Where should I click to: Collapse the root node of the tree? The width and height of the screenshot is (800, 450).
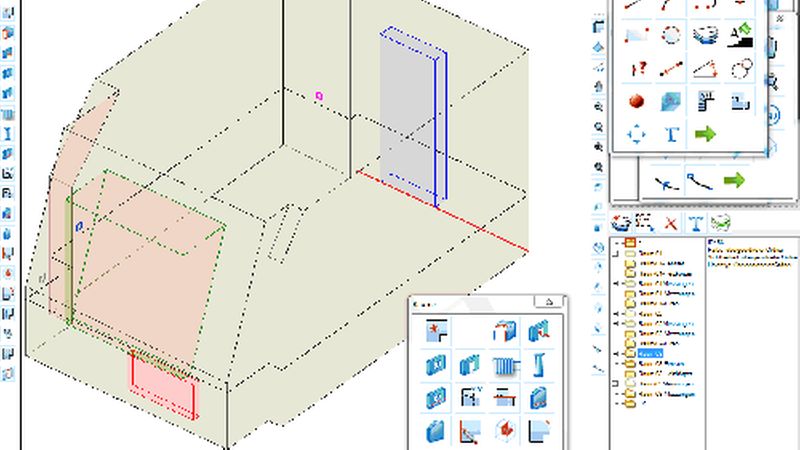616,243
